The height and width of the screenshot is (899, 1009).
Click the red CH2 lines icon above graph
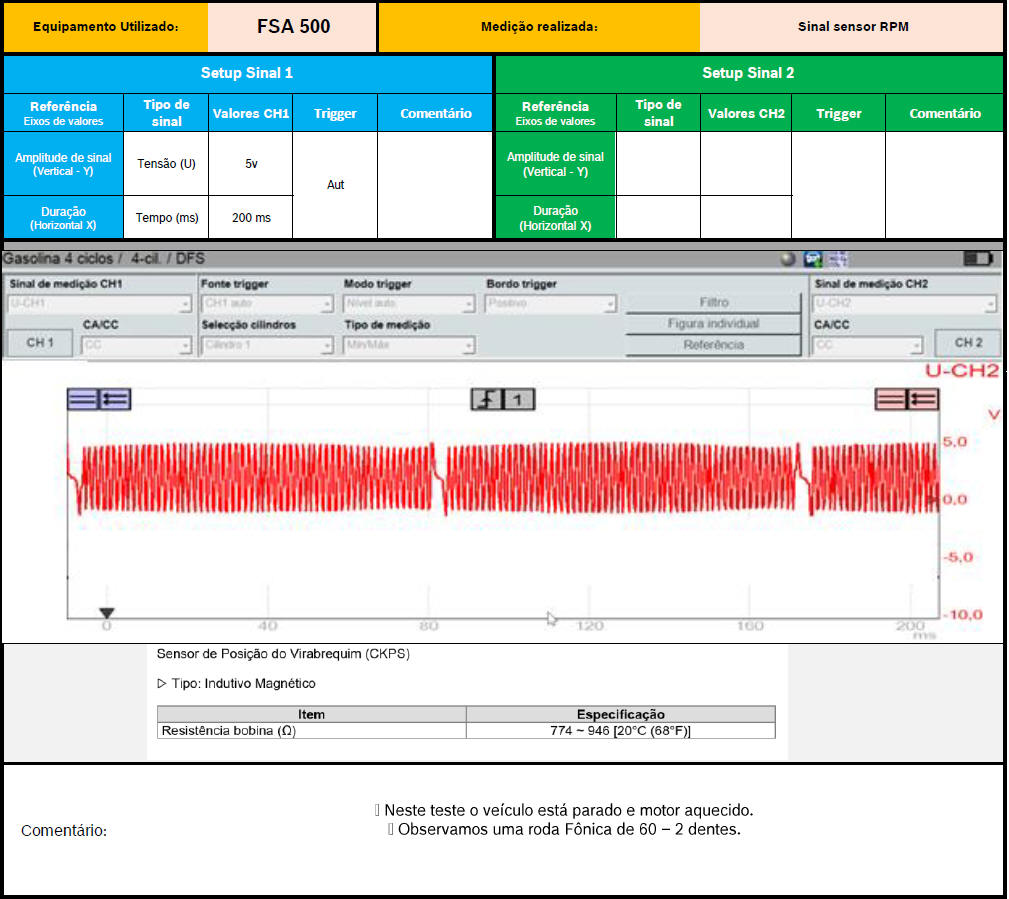click(x=891, y=399)
